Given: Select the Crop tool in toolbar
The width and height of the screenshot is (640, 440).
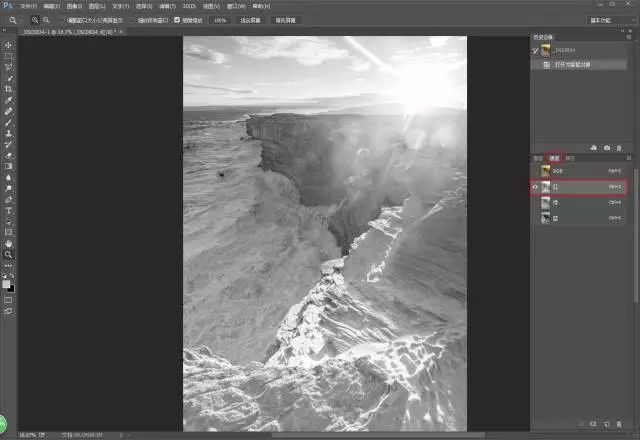Looking at the screenshot, I should coord(9,89).
